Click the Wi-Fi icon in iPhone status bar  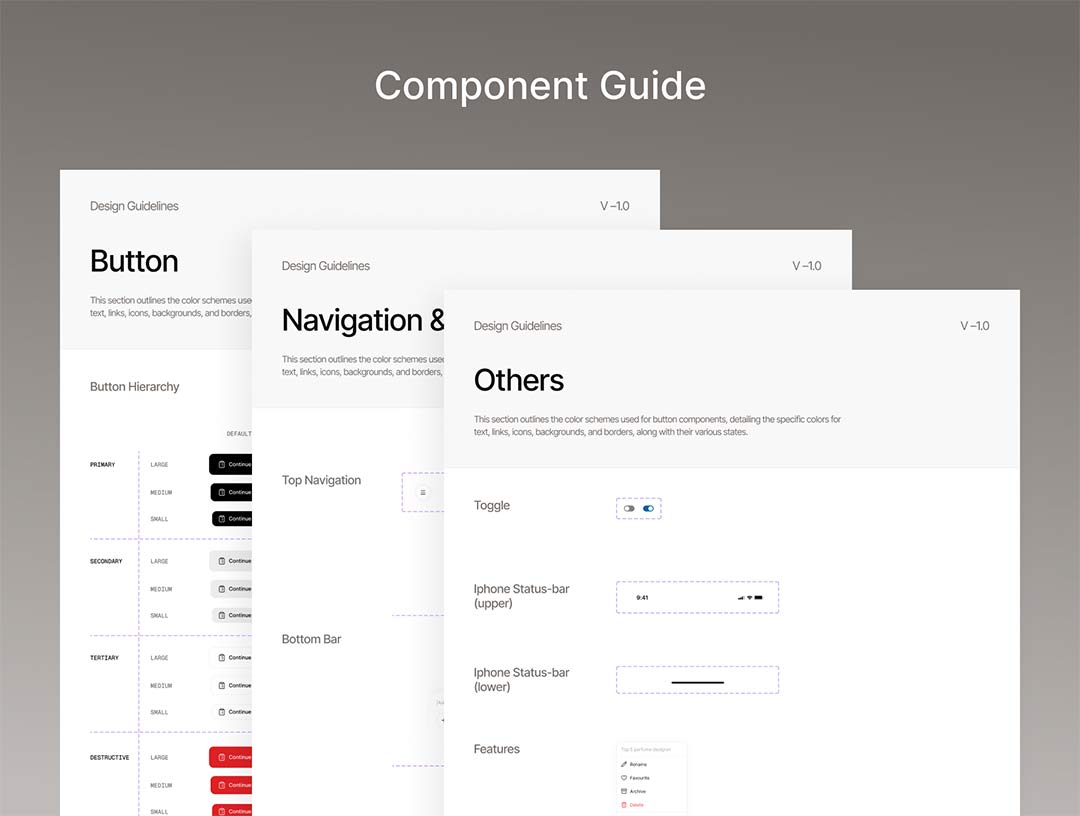pyautogui.click(x=749, y=597)
